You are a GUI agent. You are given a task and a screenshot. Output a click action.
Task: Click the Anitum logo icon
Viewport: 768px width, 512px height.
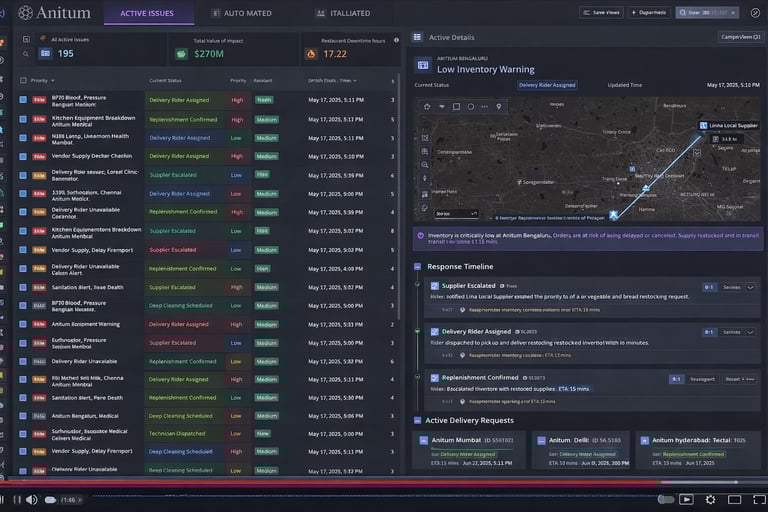click(25, 13)
